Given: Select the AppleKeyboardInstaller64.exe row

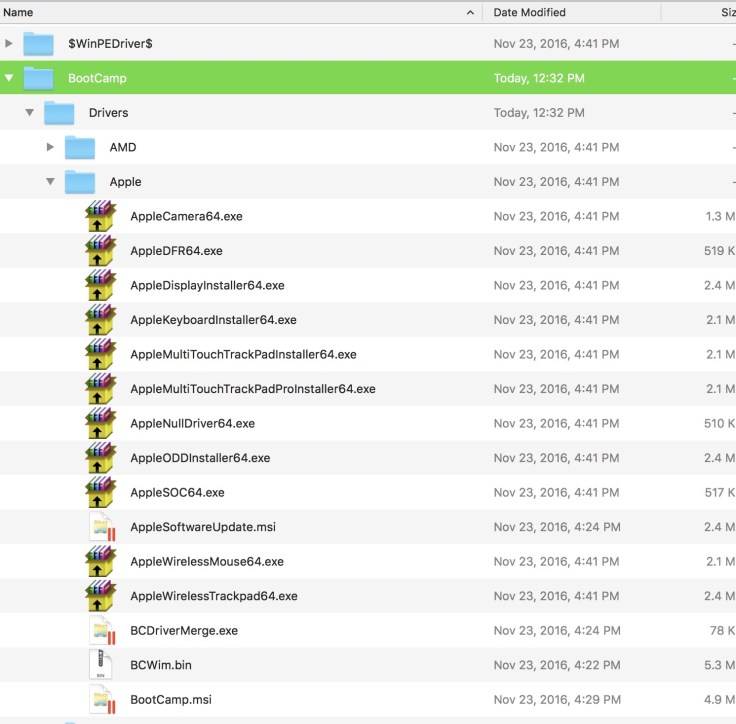Looking at the screenshot, I should pos(213,320).
